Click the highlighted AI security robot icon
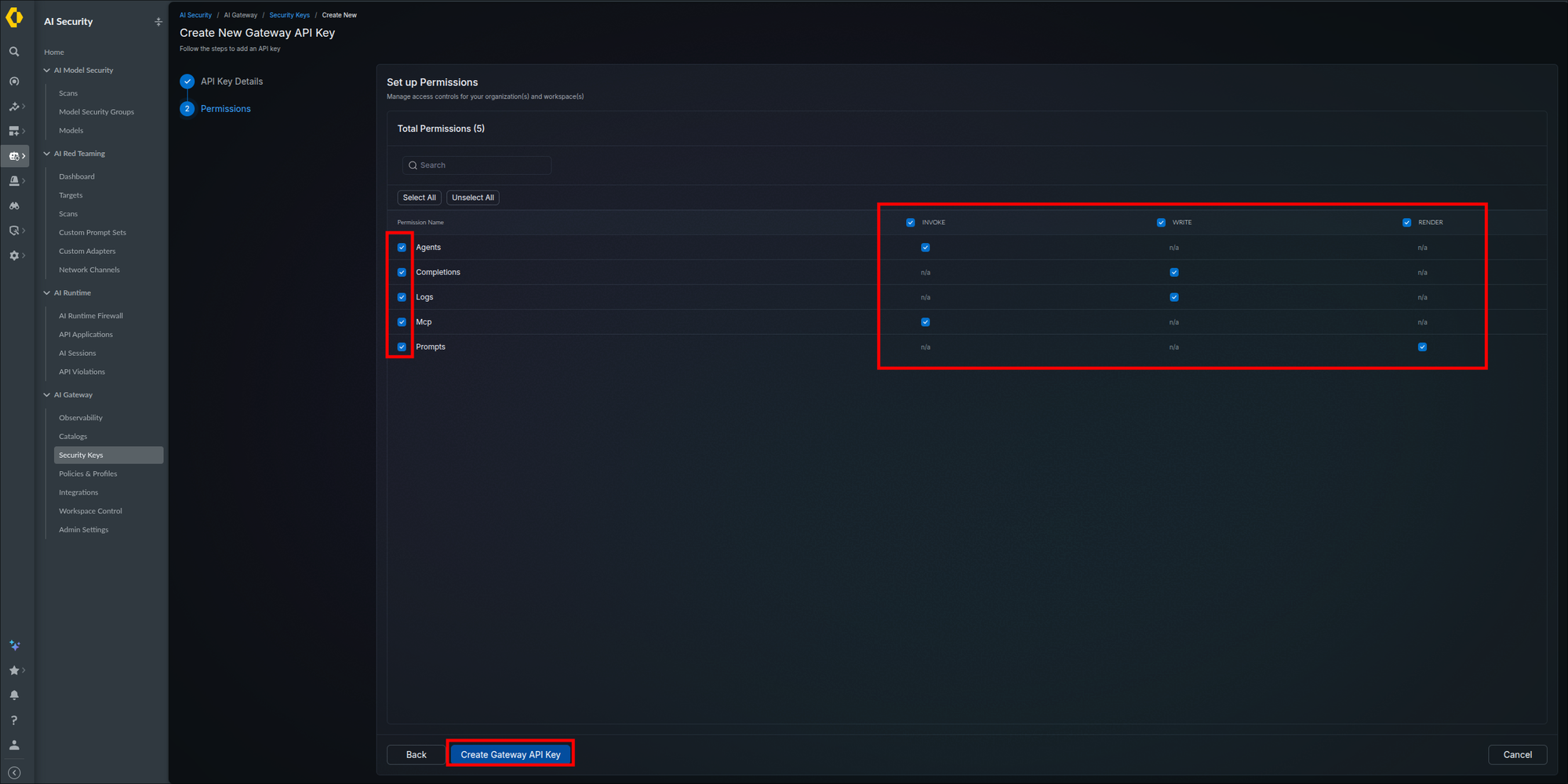The image size is (1568, 784). pyautogui.click(x=14, y=156)
